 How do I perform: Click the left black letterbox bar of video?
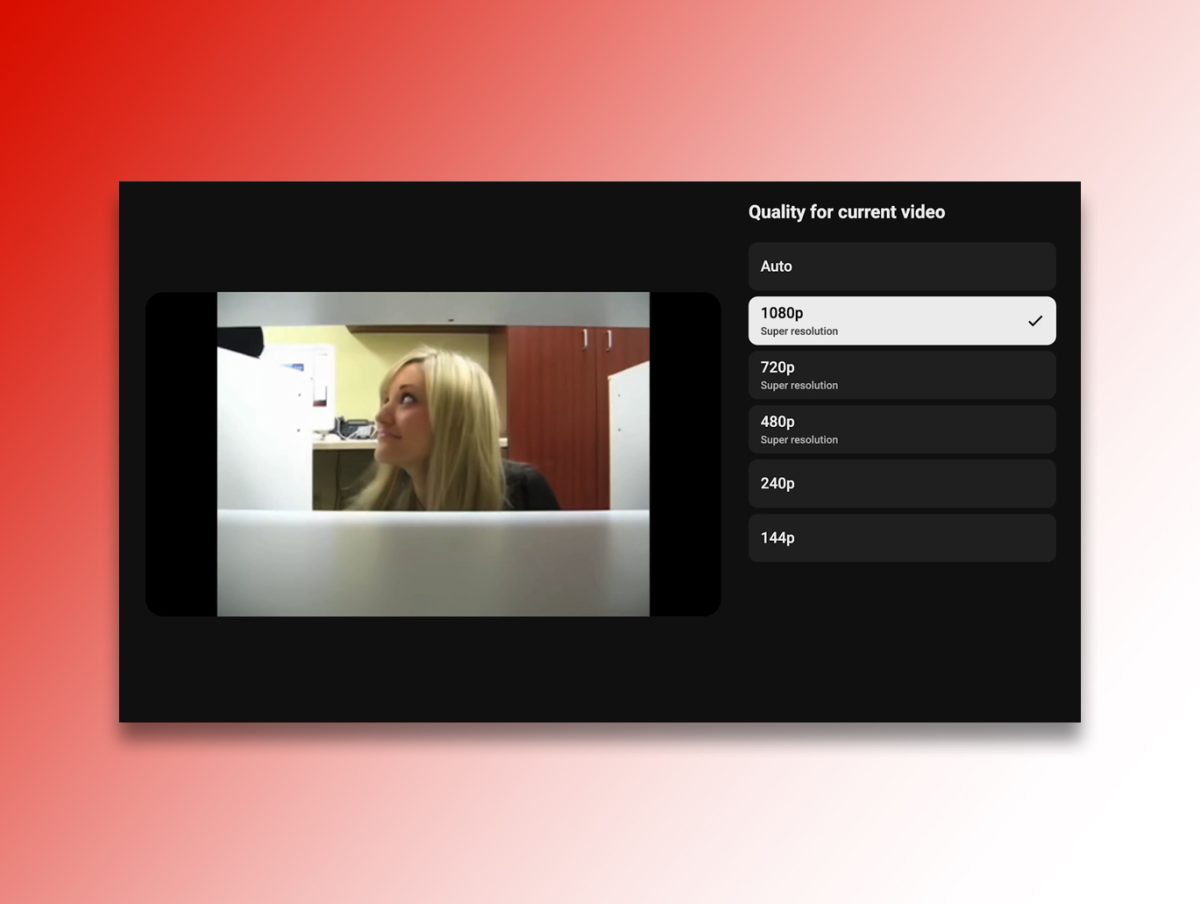pos(181,454)
